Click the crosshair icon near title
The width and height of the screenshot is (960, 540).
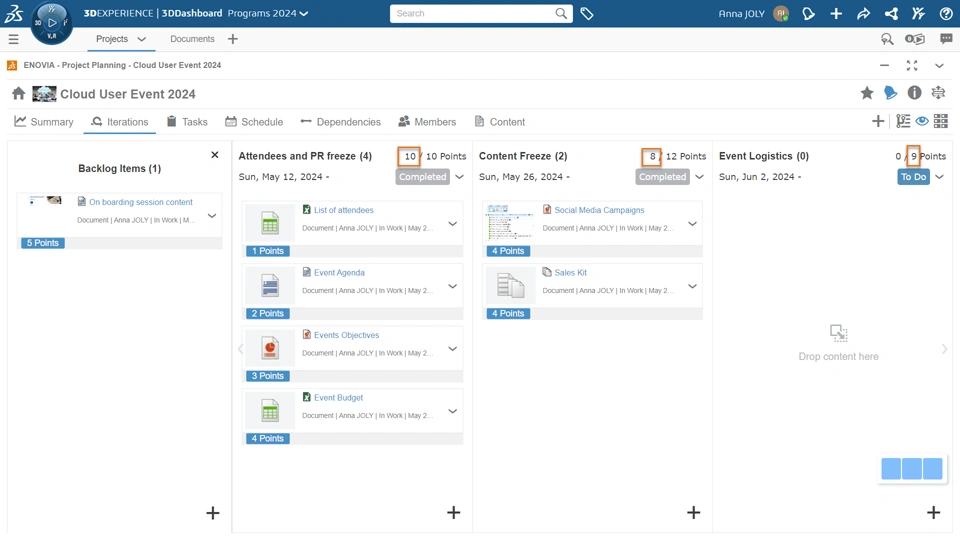[x=938, y=93]
